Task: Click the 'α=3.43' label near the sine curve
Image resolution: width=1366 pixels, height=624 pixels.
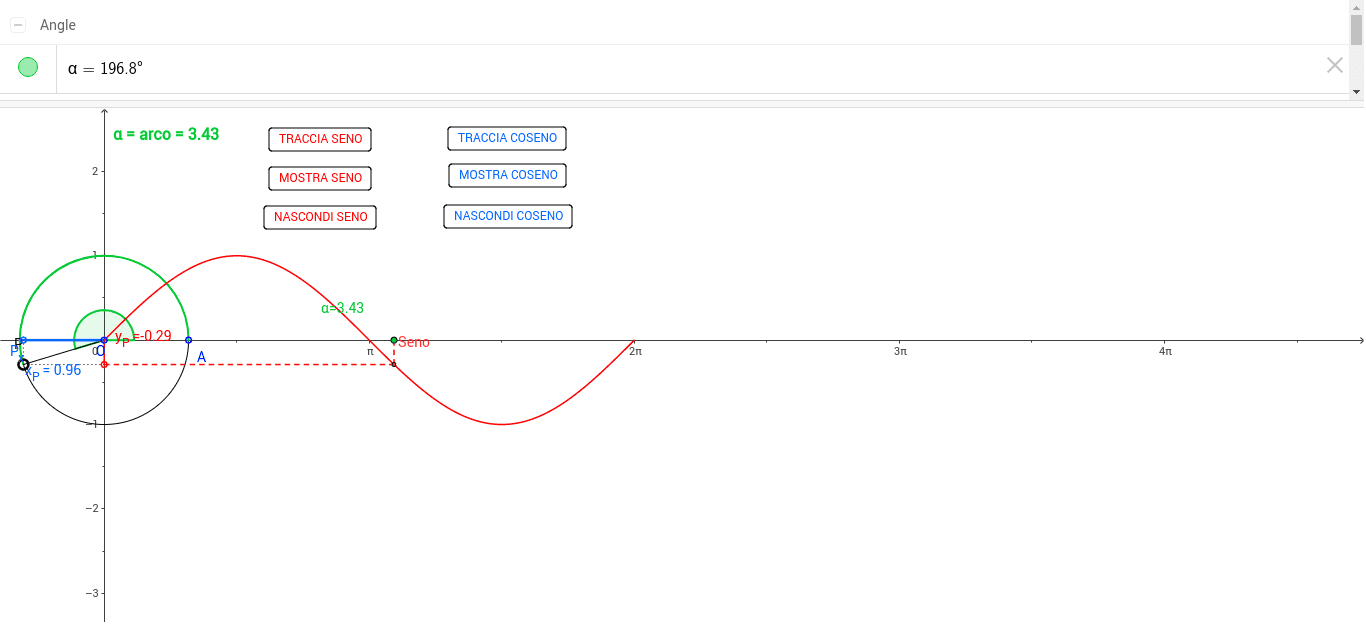Action: pos(342,308)
